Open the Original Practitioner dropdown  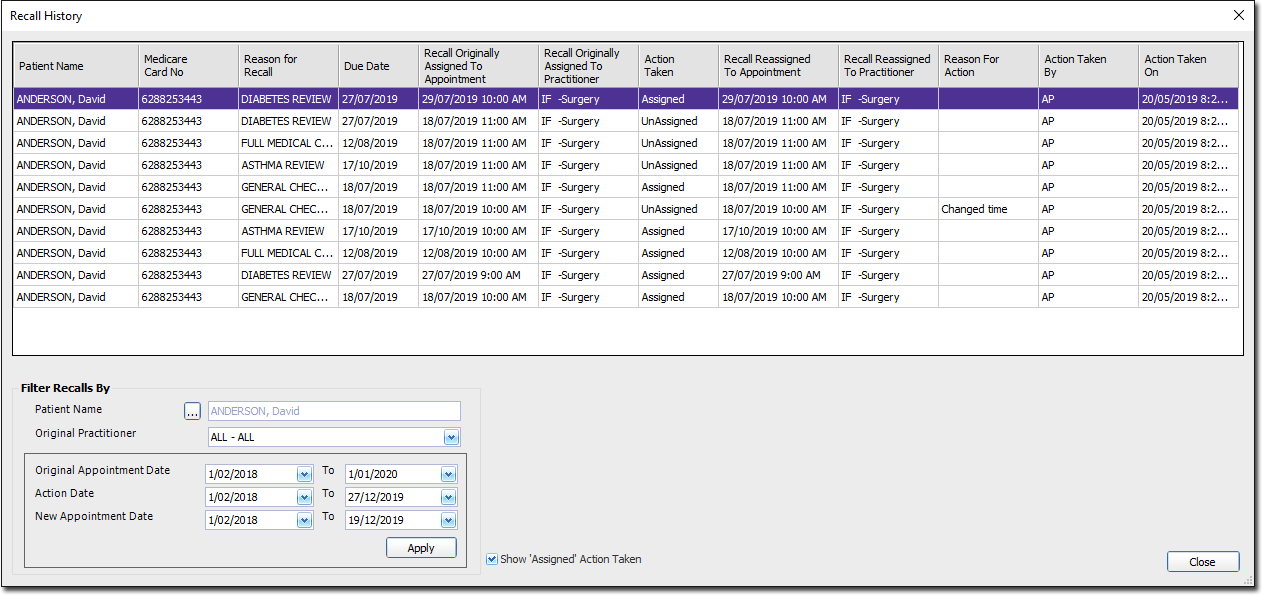coord(451,437)
